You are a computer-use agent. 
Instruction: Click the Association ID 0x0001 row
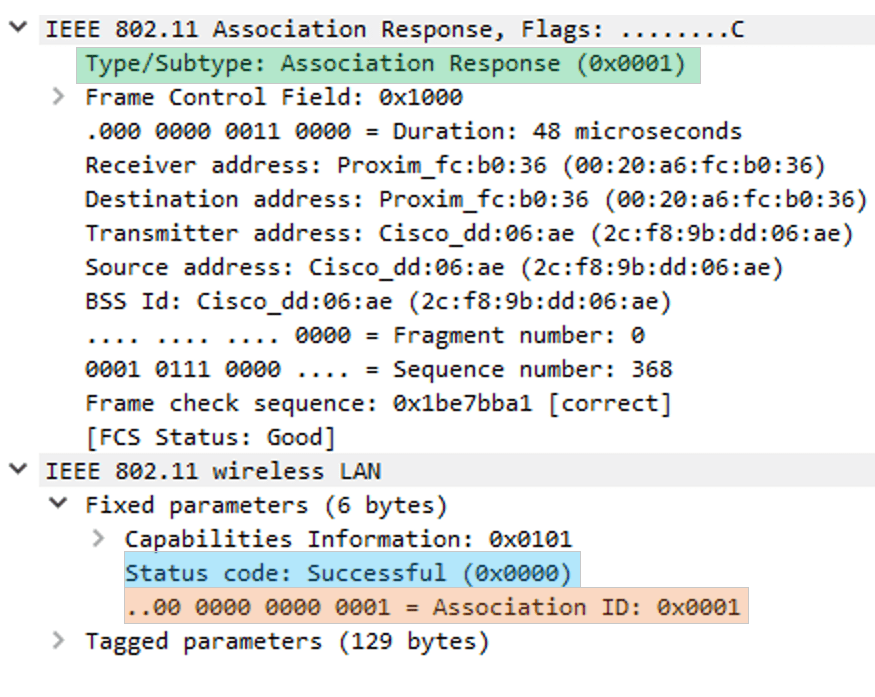coord(433,607)
